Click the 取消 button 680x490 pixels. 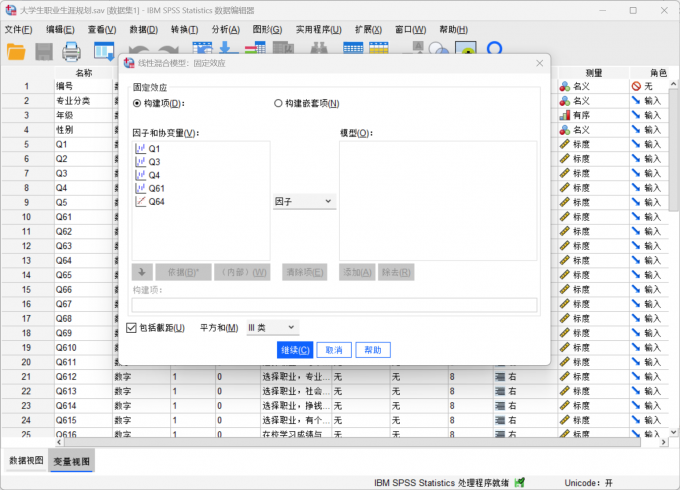click(x=334, y=350)
